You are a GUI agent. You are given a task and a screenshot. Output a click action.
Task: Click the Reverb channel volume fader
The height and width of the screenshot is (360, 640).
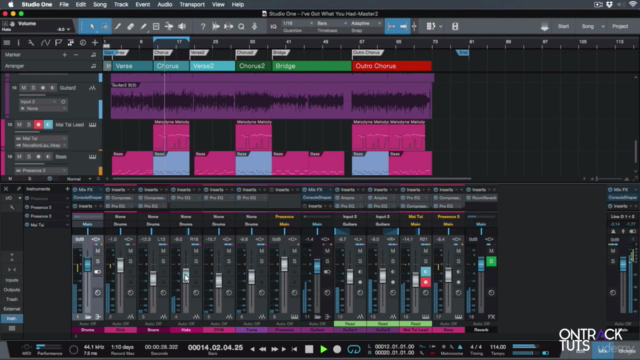(481, 264)
